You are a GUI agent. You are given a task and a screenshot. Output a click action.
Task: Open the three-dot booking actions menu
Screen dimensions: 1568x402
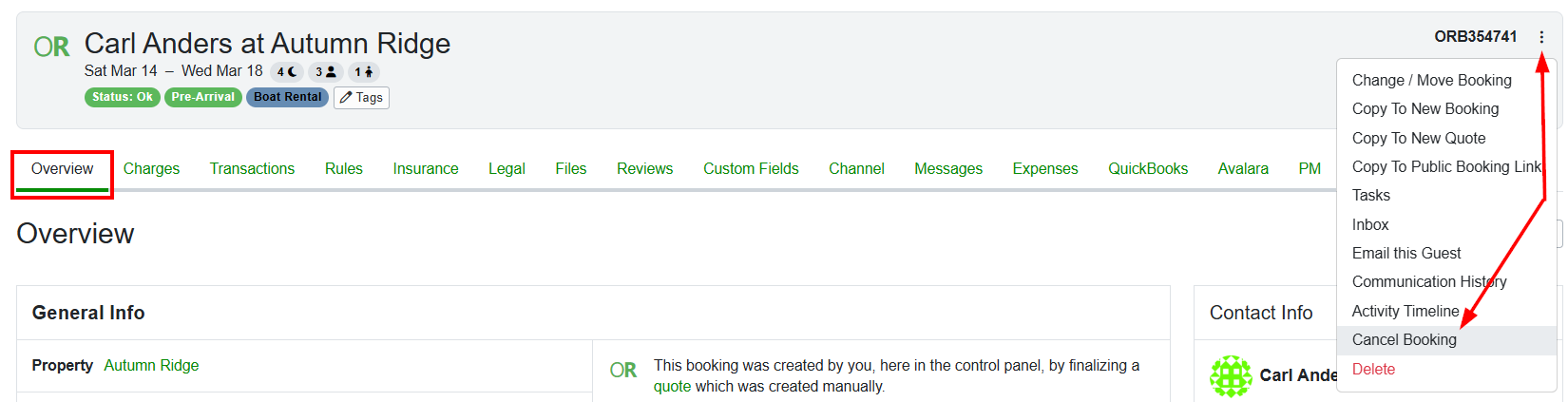(x=1541, y=38)
